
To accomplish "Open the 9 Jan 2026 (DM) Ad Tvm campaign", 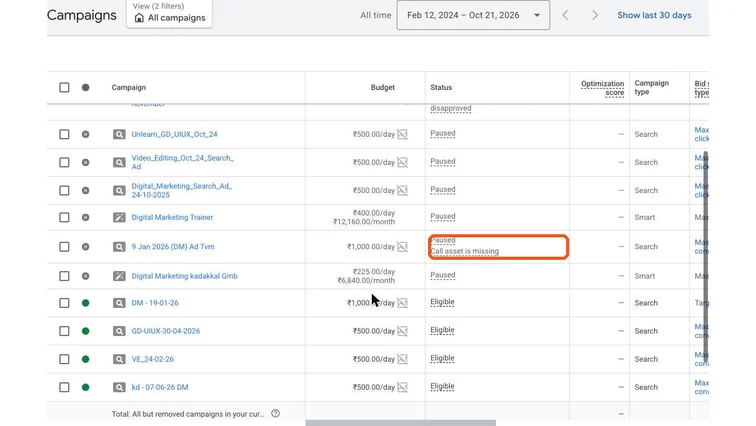I will click(173, 247).
